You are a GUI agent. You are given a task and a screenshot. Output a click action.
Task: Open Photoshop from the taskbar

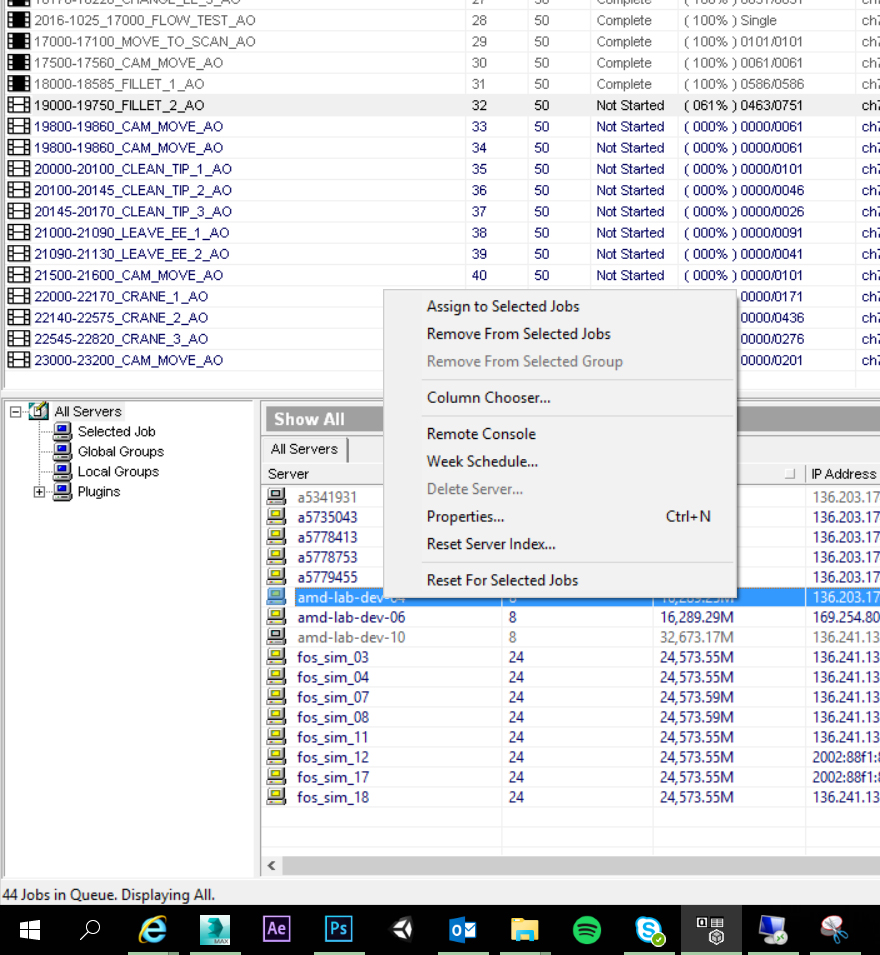[x=338, y=929]
